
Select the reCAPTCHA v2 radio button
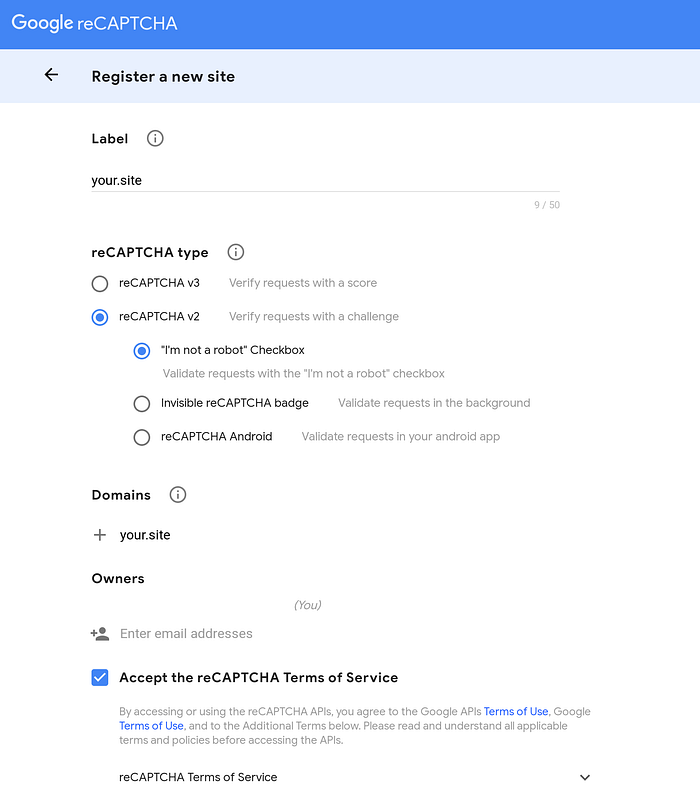tap(100, 317)
